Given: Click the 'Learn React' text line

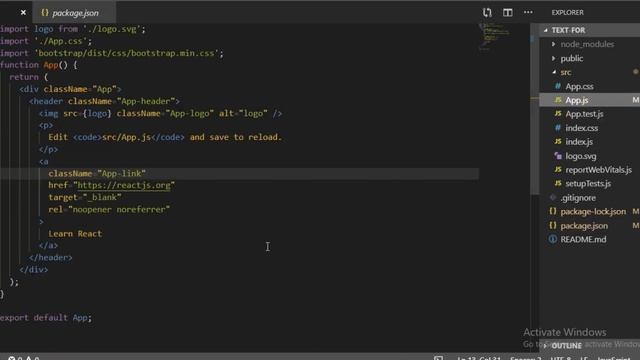Looking at the screenshot, I should click(x=75, y=233).
